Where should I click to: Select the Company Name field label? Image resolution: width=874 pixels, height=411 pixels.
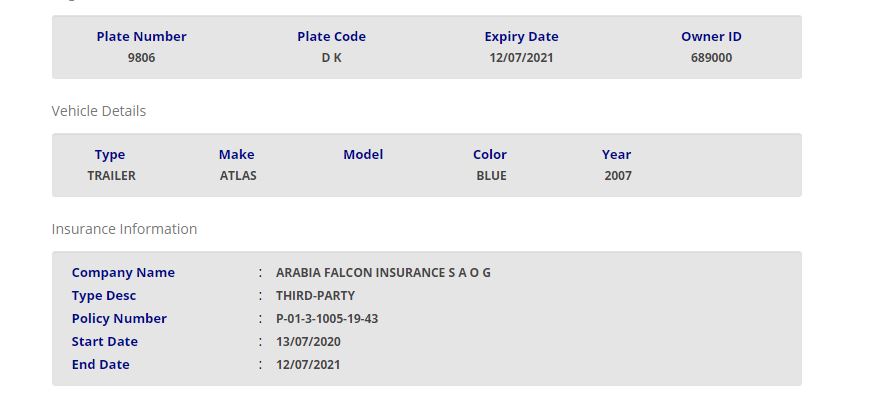(x=123, y=273)
